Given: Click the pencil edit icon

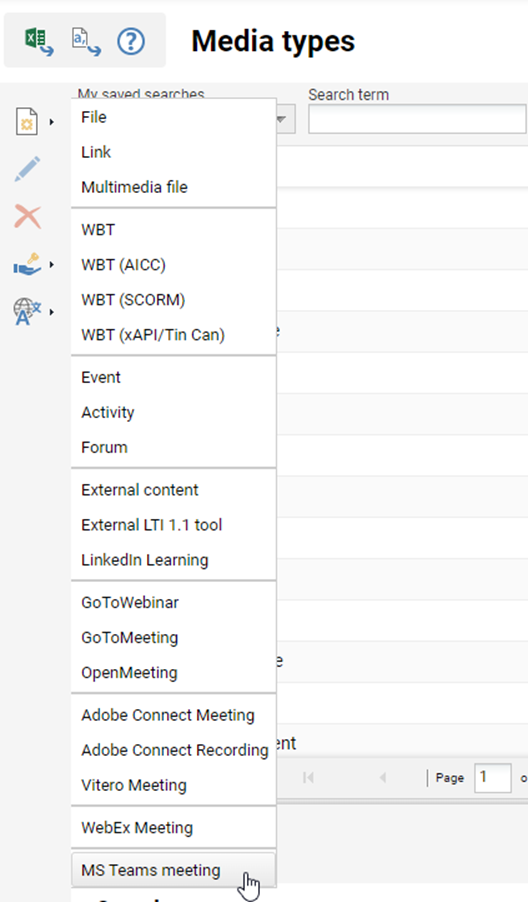Looking at the screenshot, I should point(27,169).
